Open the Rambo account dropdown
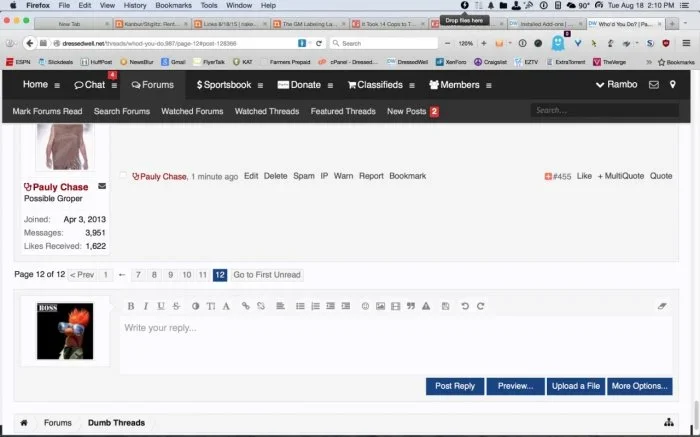700x437 pixels. (617, 84)
